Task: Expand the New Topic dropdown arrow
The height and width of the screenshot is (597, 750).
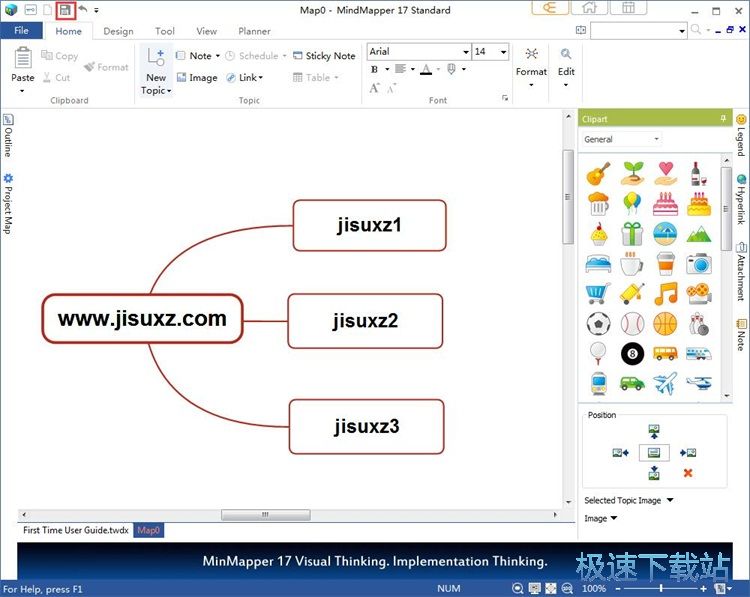Action: (x=169, y=91)
